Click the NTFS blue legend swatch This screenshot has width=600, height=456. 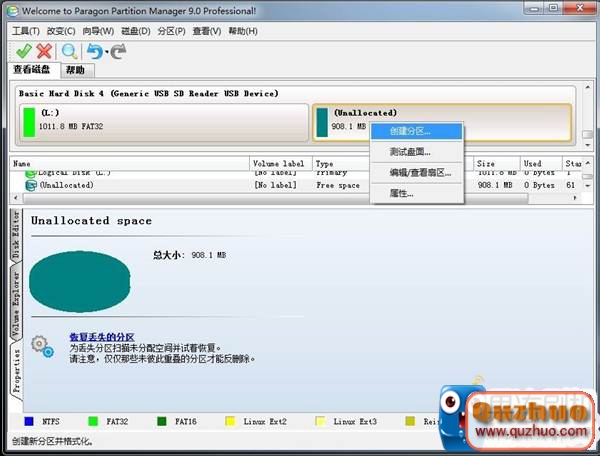click(x=29, y=421)
